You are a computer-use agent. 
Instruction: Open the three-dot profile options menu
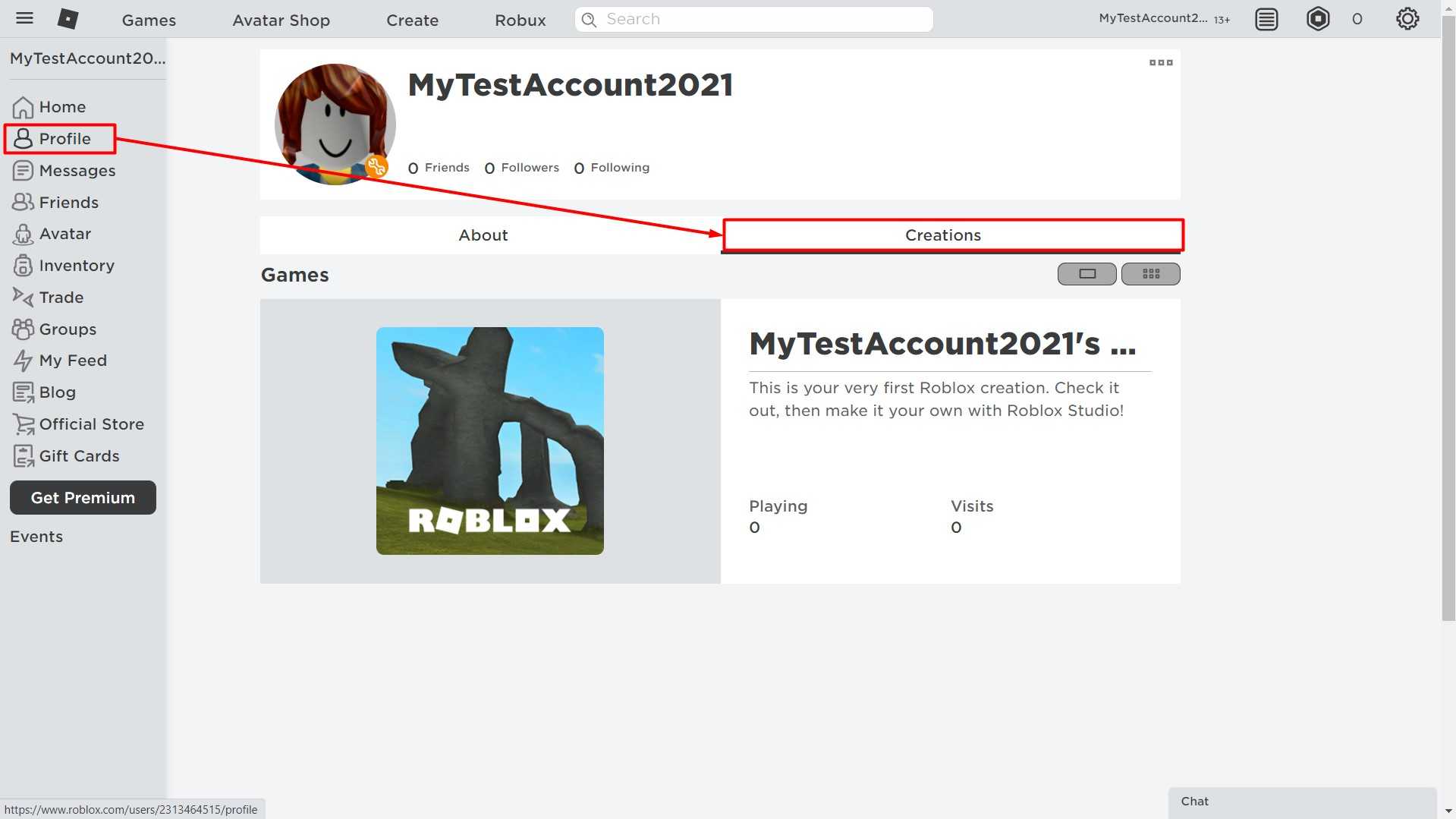click(1161, 63)
